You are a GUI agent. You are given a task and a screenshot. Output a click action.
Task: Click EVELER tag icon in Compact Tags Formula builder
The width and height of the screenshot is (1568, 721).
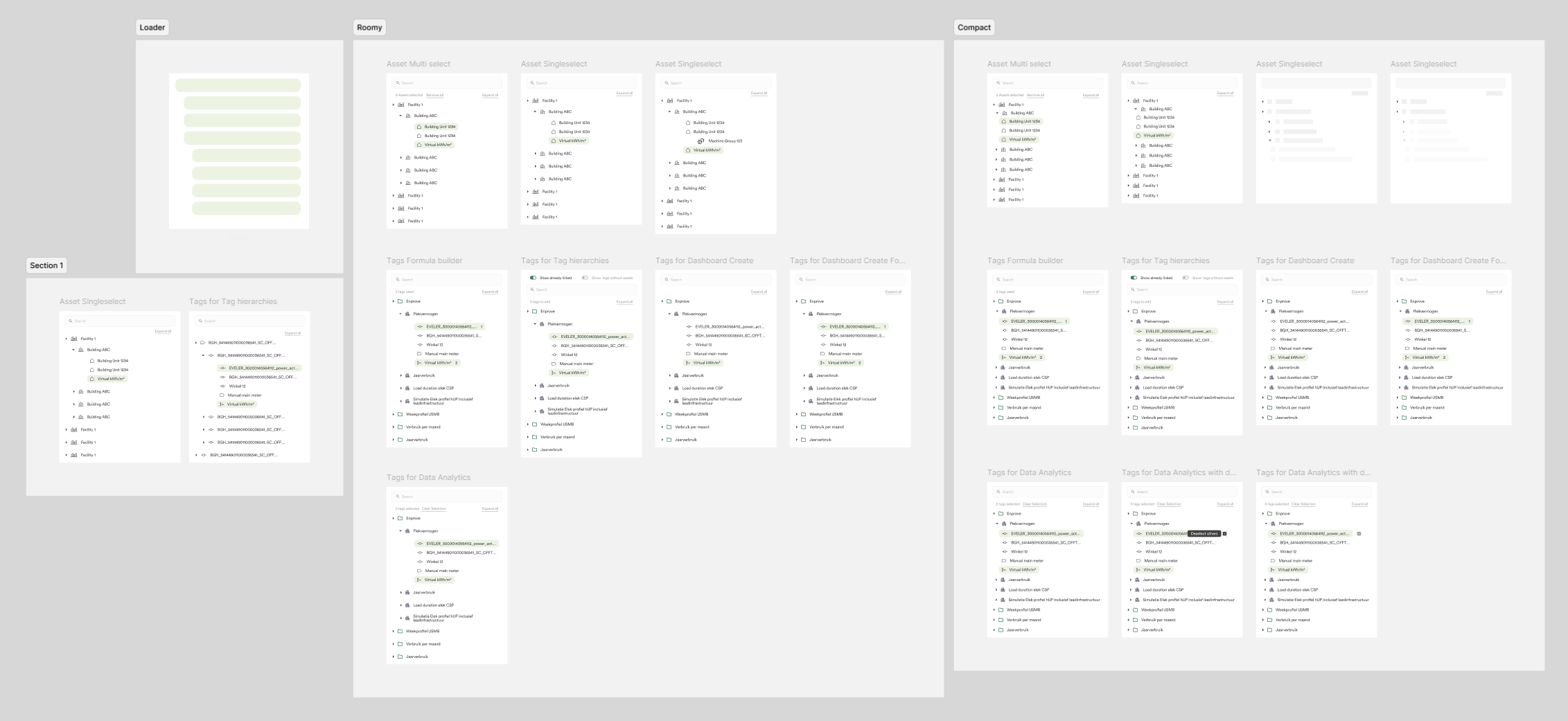tap(1004, 321)
